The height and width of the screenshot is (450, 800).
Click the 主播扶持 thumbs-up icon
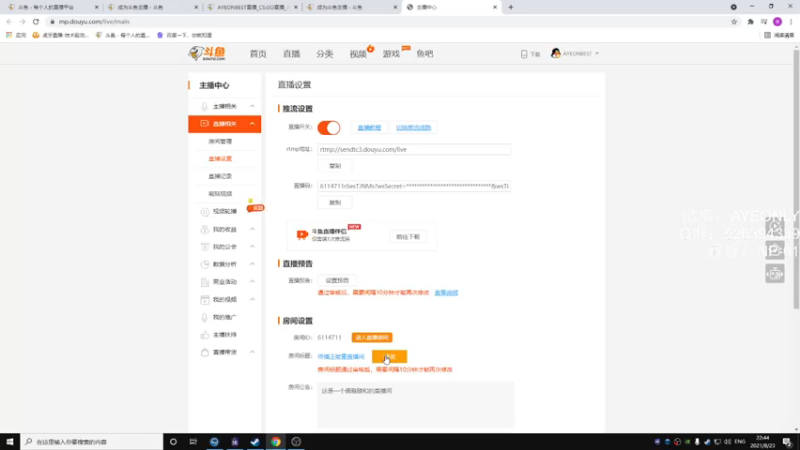205,335
